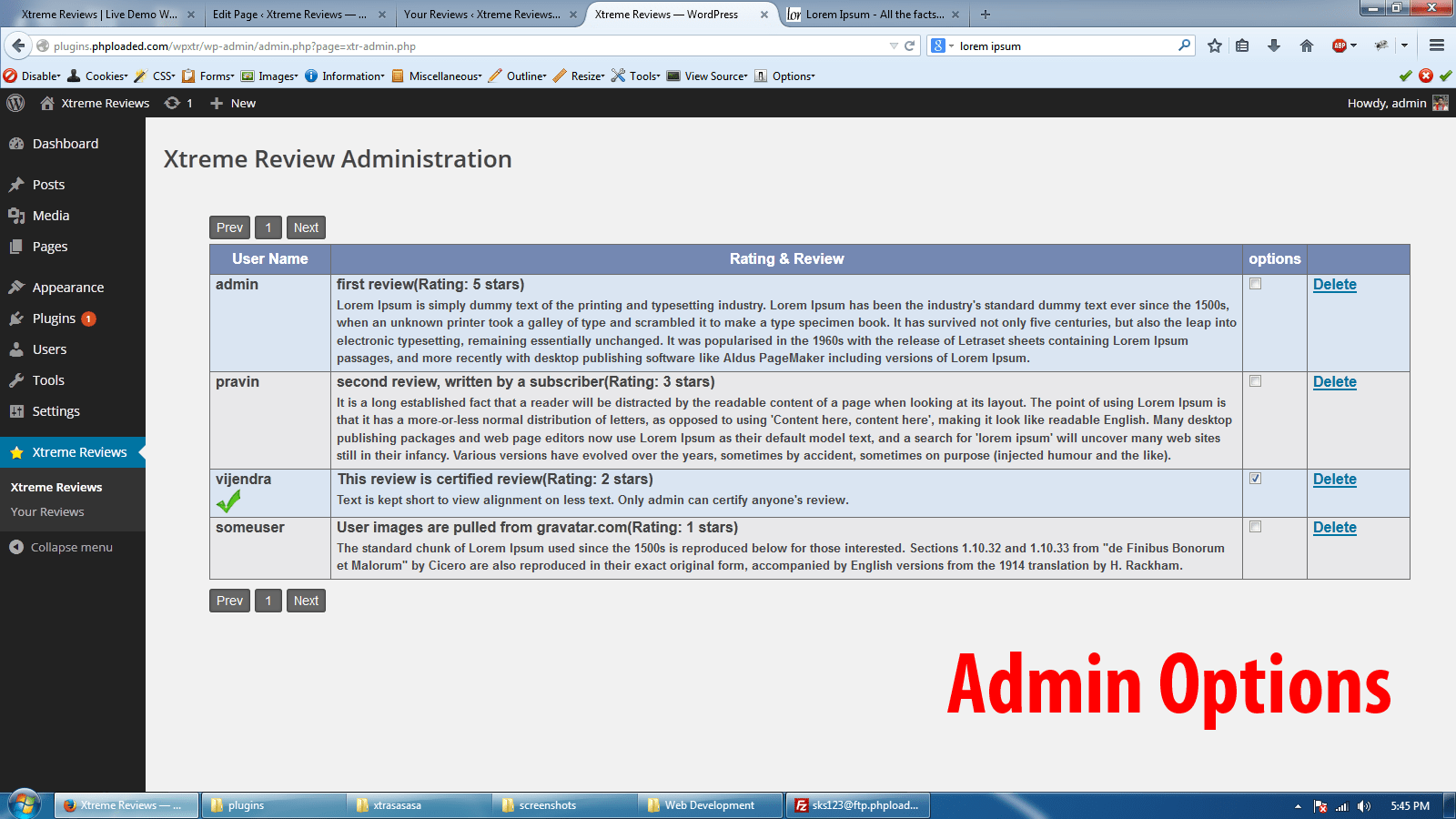1456x819 pixels.
Task: Close the Edit Page browser tab
Action: [x=382, y=15]
